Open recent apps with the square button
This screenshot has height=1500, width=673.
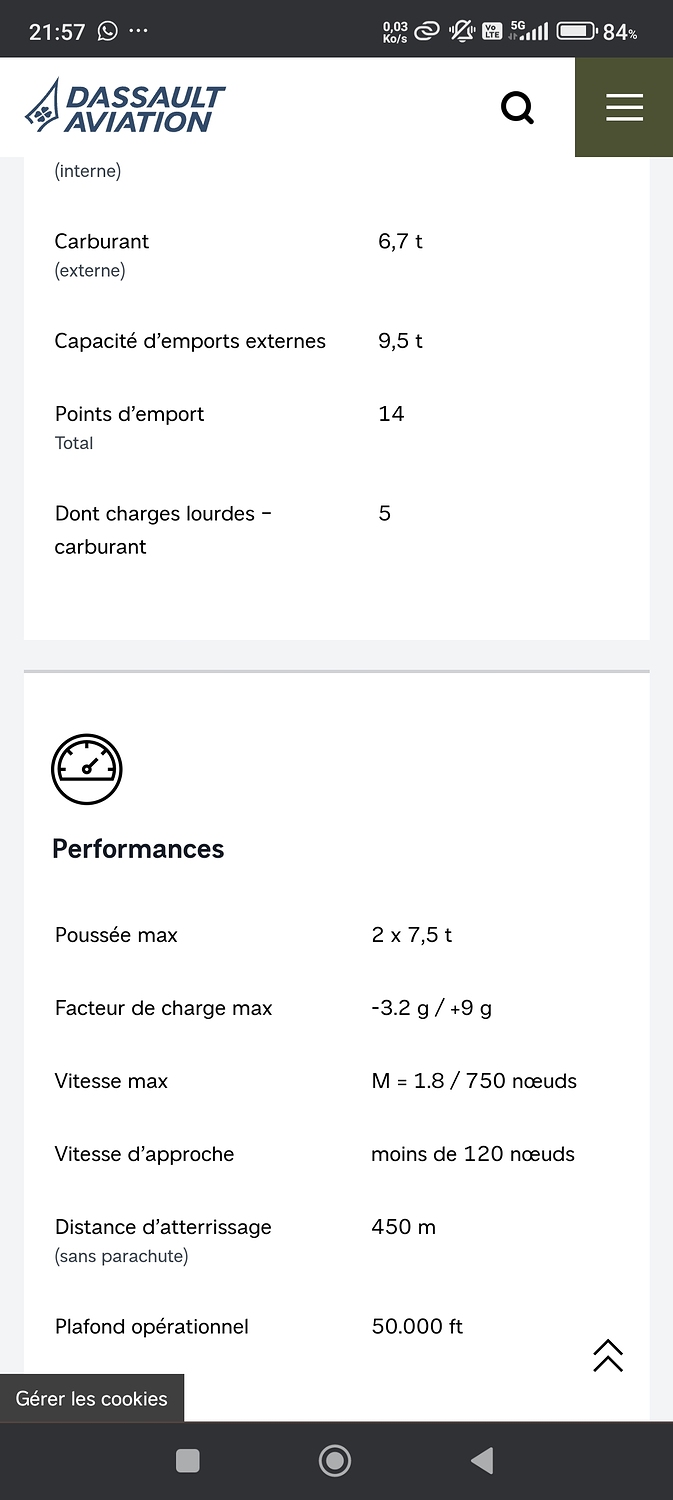point(187,1460)
